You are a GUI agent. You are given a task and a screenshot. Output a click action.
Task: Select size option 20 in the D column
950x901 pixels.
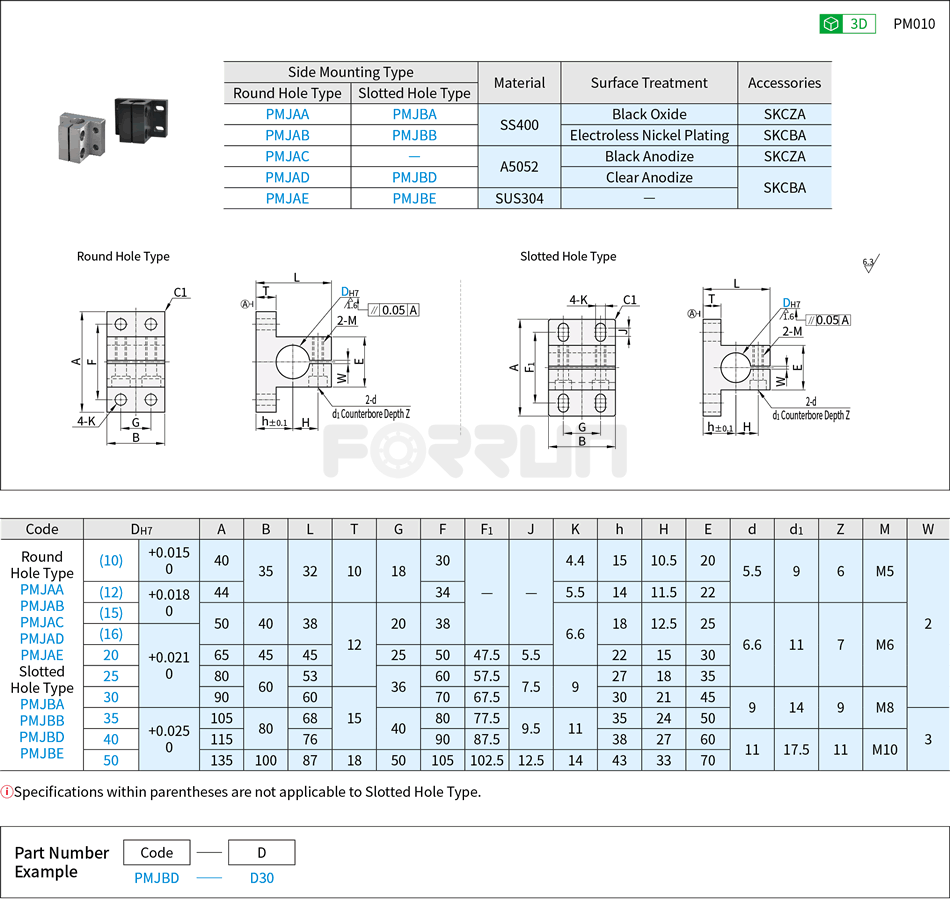click(x=110, y=655)
